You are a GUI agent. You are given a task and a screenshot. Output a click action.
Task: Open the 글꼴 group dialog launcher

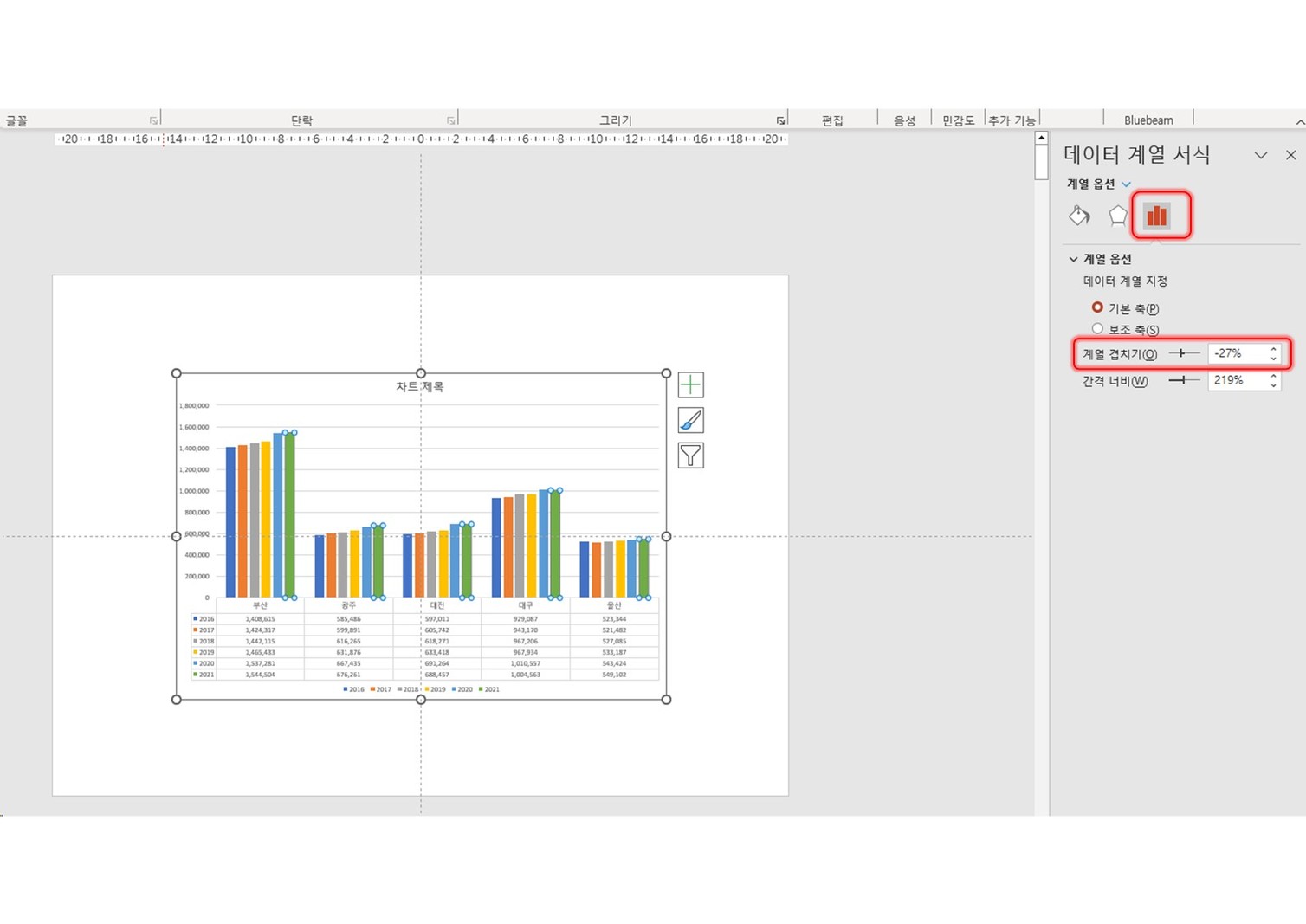[x=153, y=120]
